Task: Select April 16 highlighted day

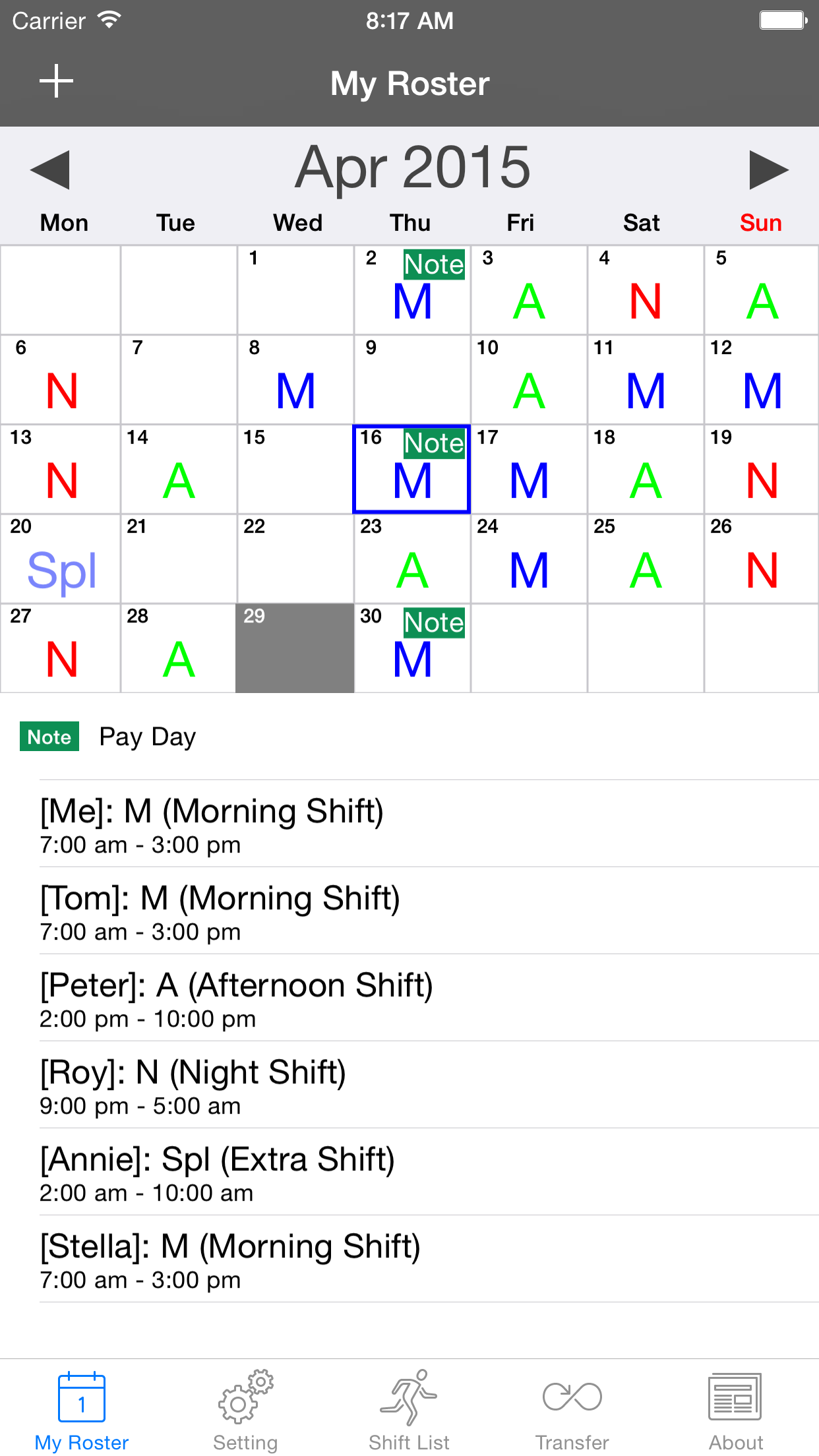Action: click(411, 469)
